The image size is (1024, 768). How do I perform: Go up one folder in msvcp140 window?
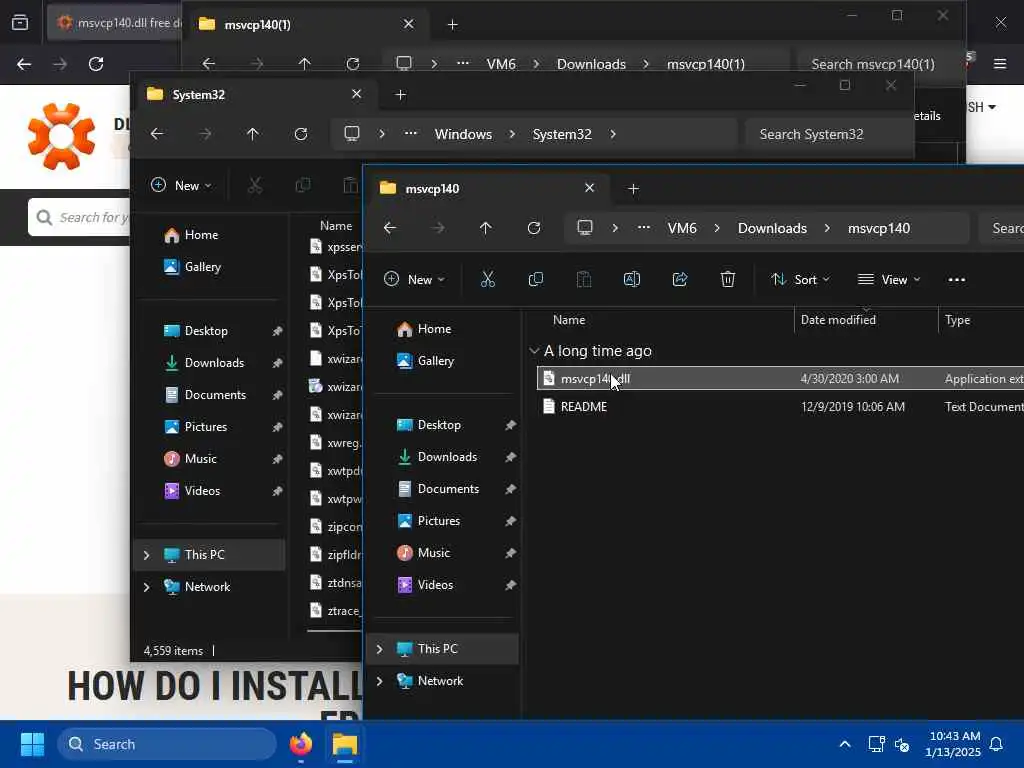485,228
